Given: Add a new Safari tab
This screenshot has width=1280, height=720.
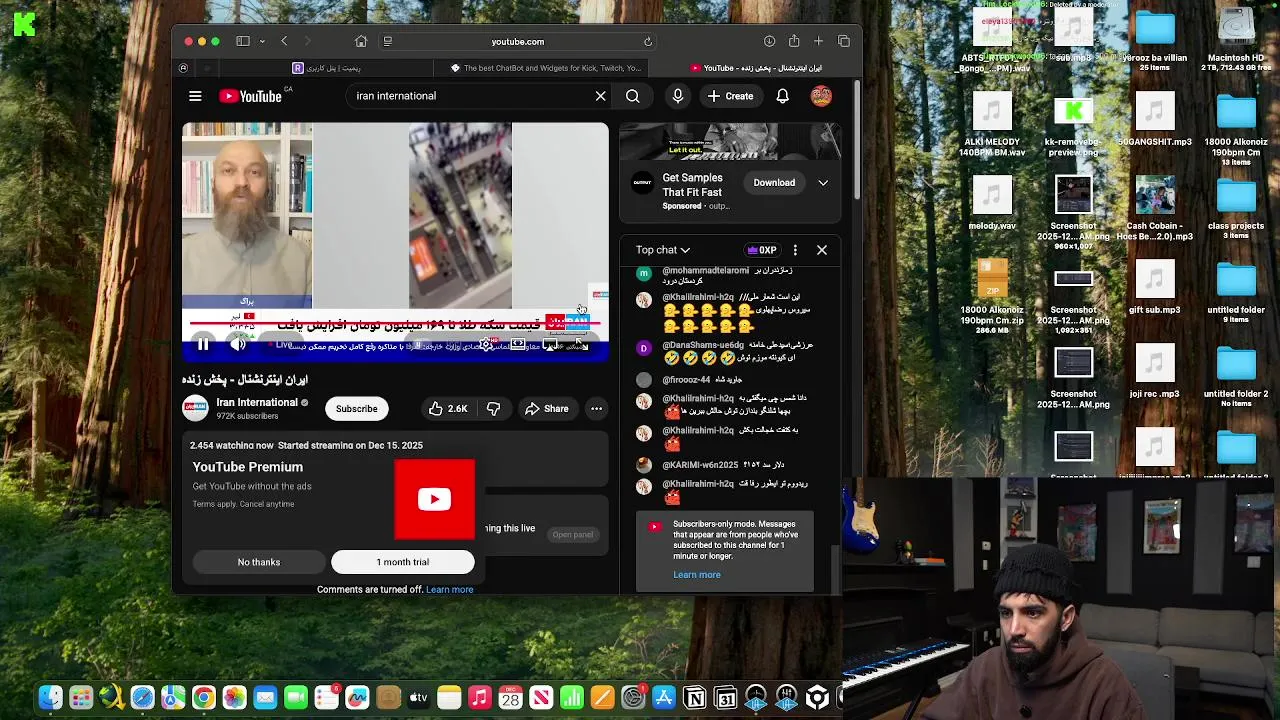Looking at the screenshot, I should 818,41.
